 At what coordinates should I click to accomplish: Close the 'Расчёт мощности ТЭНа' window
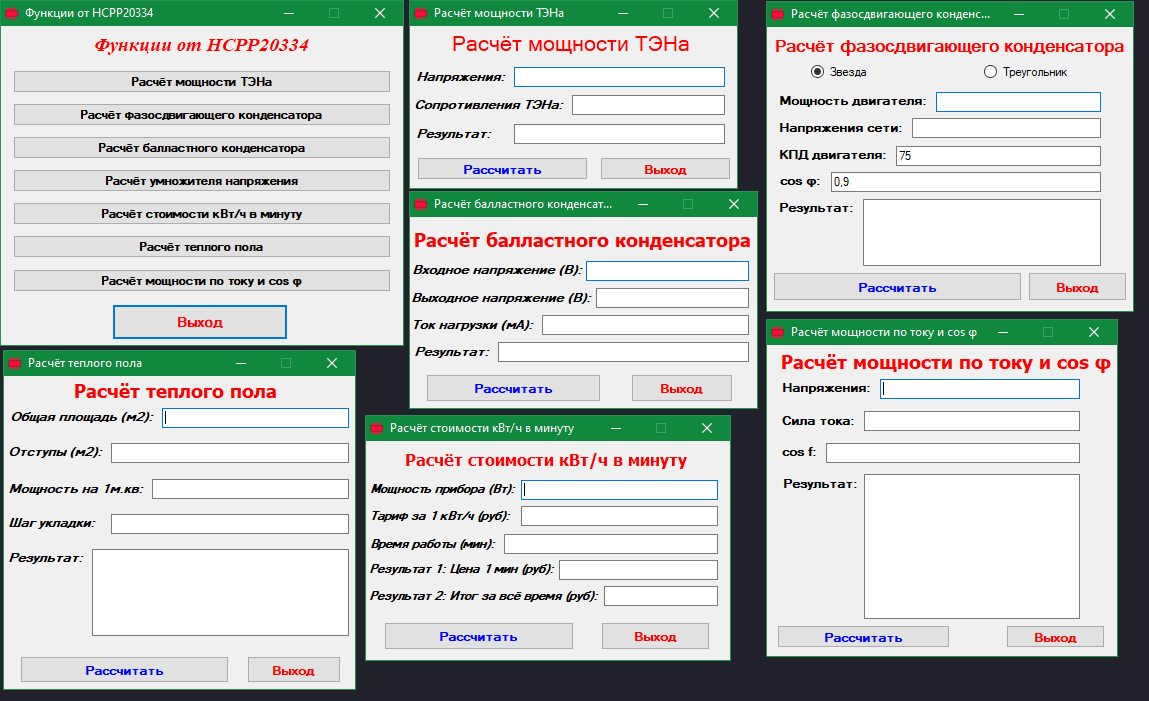point(713,13)
